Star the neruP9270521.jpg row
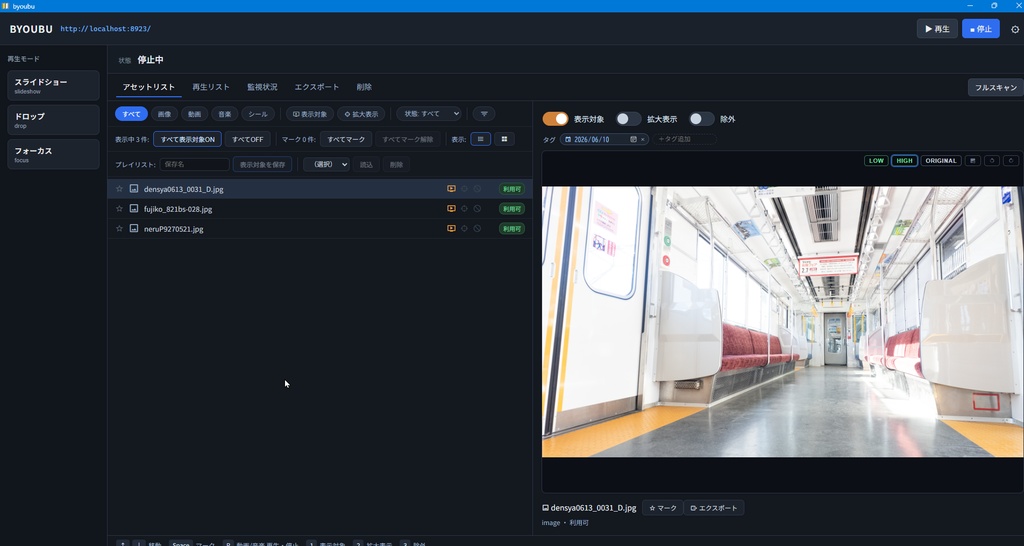This screenshot has width=1024, height=546. 120,229
